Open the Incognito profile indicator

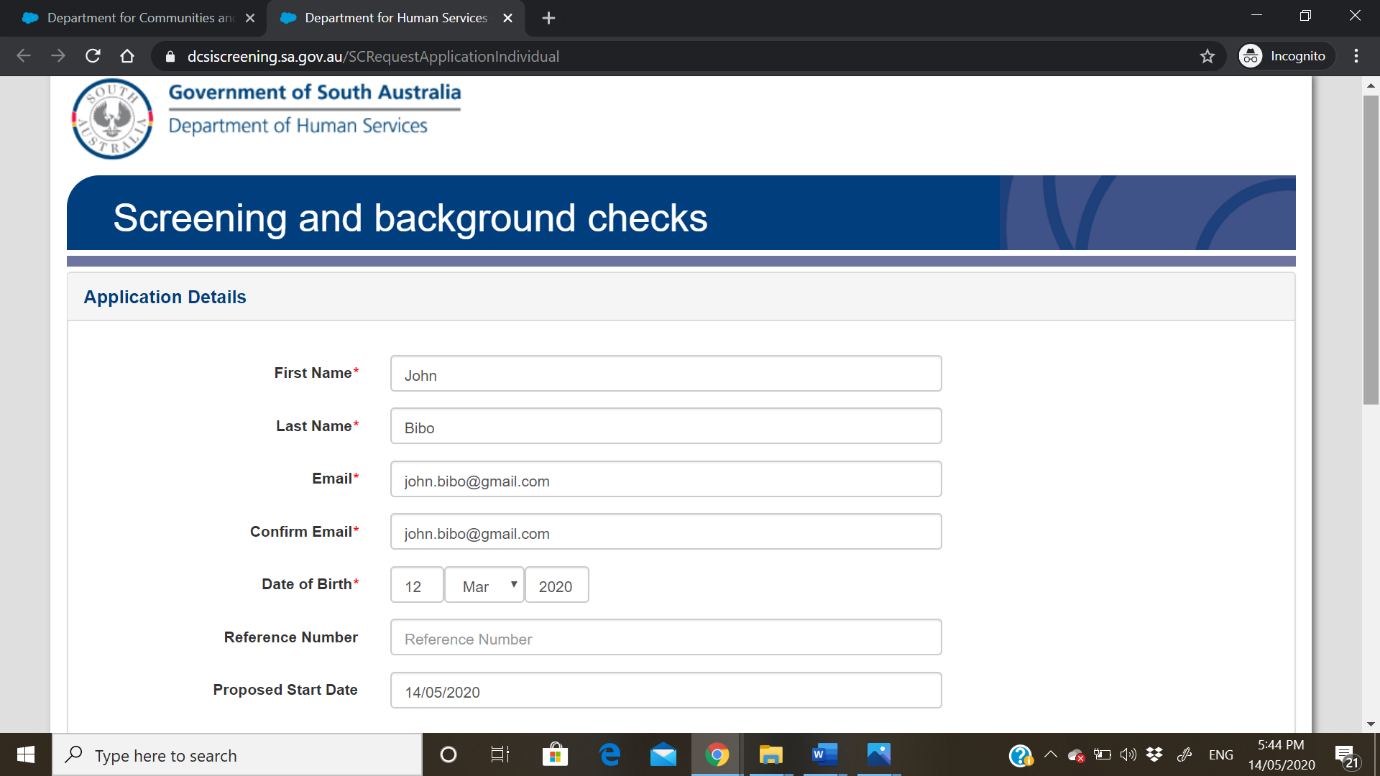click(1283, 56)
